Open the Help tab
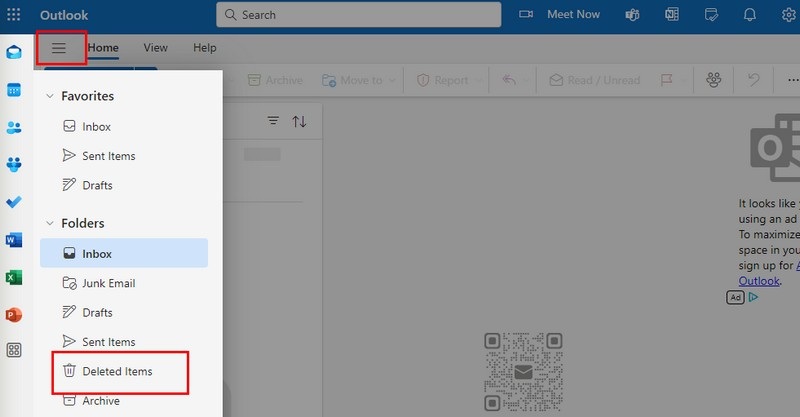This screenshot has height=417, width=800. coord(204,48)
